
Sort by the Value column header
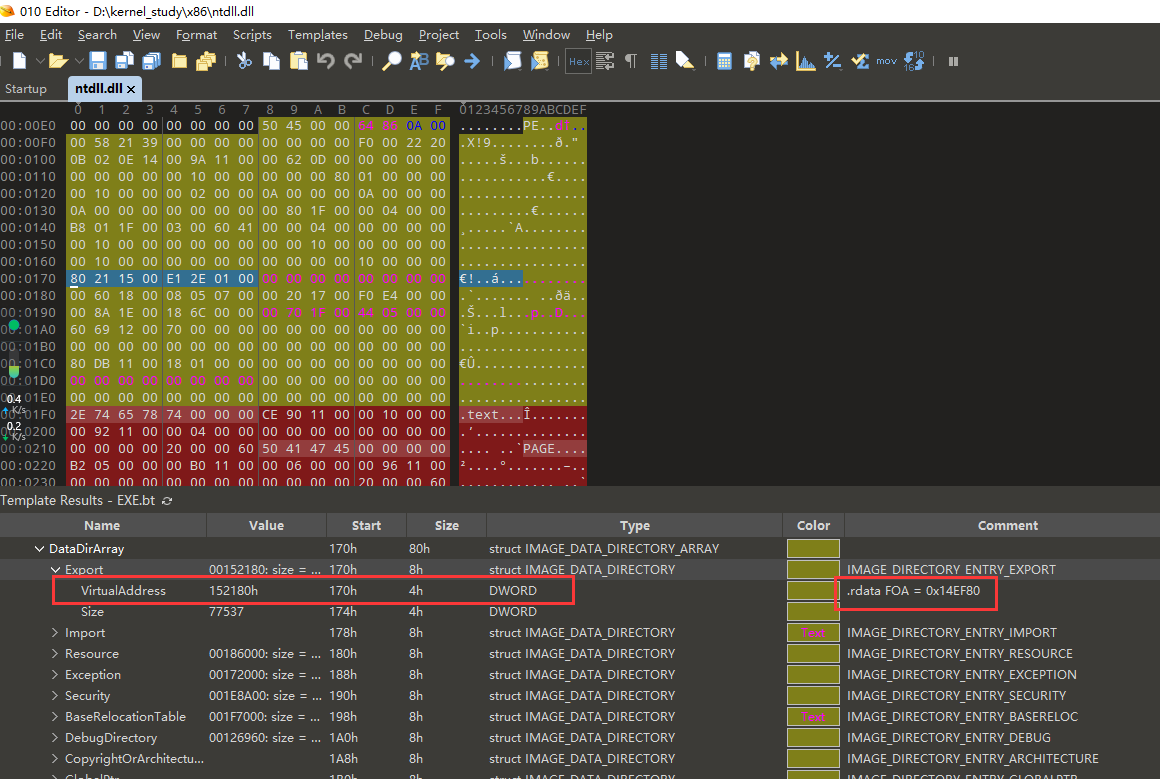click(266, 525)
